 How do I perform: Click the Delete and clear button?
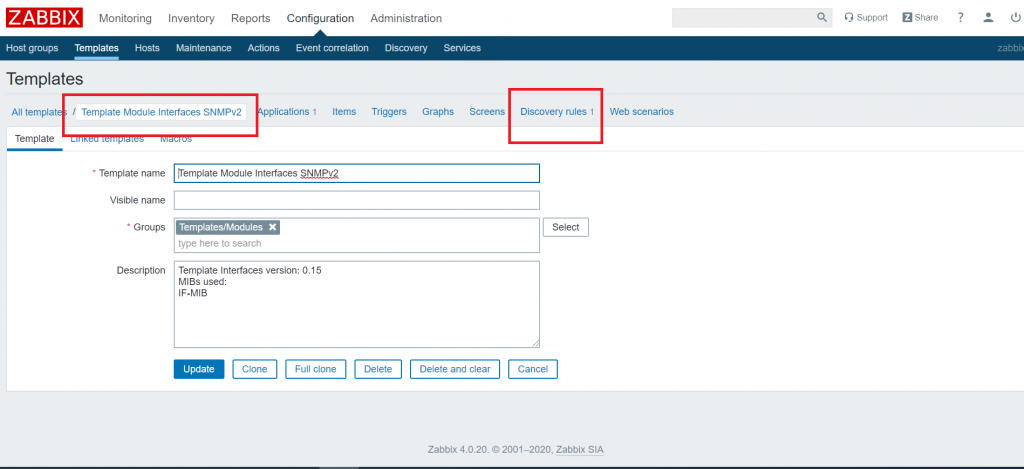[x=455, y=369]
